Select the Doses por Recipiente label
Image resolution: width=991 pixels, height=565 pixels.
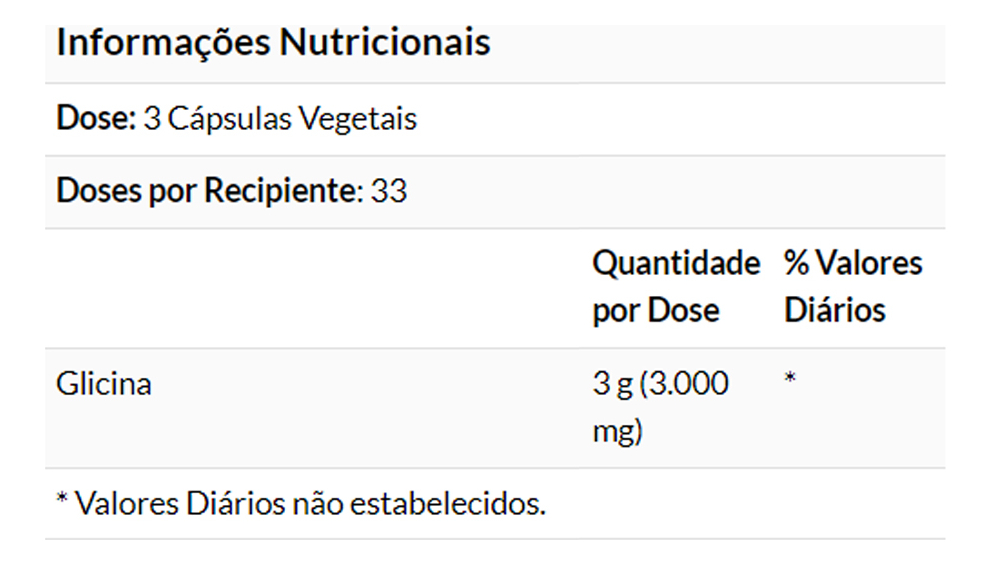pos(206,191)
